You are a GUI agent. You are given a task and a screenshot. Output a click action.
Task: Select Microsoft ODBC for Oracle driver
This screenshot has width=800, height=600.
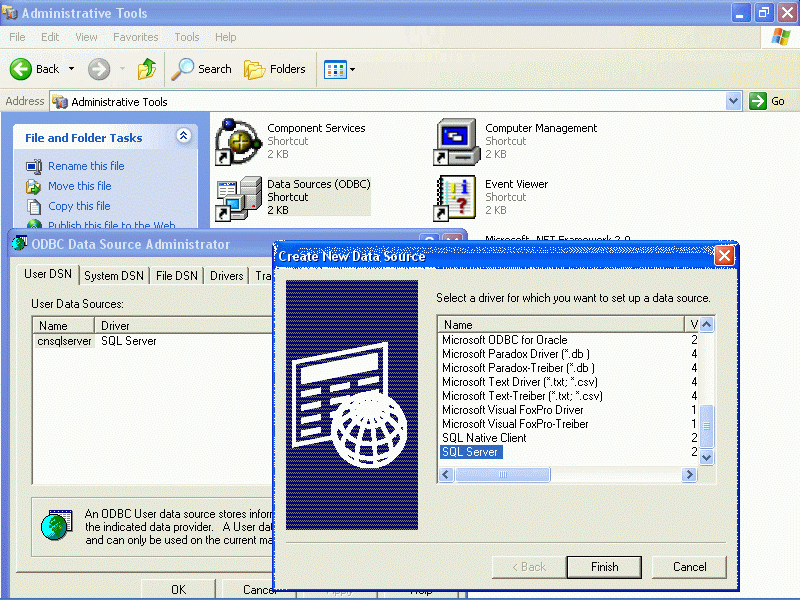click(505, 340)
